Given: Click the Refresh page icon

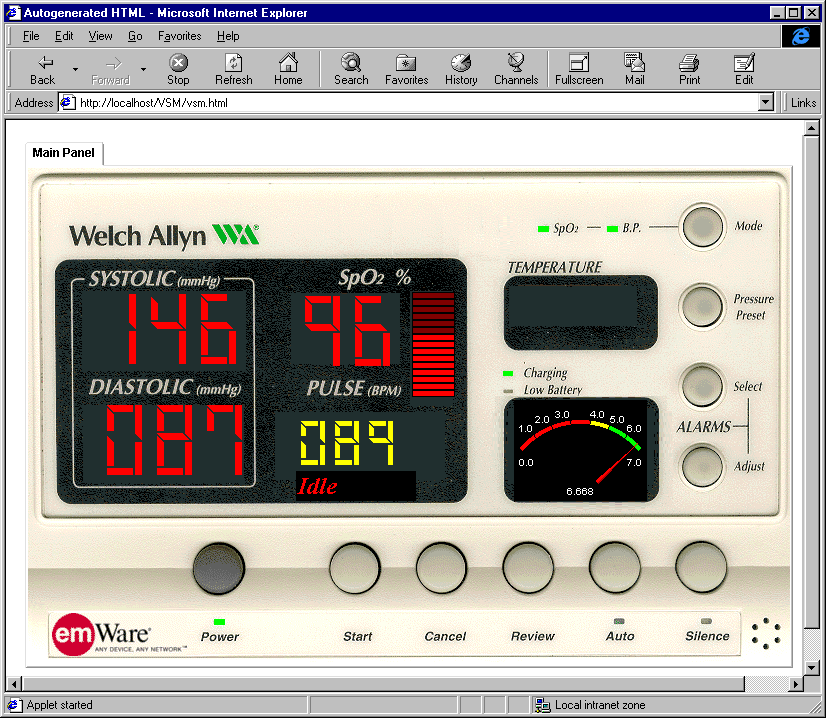Looking at the screenshot, I should pyautogui.click(x=233, y=69).
